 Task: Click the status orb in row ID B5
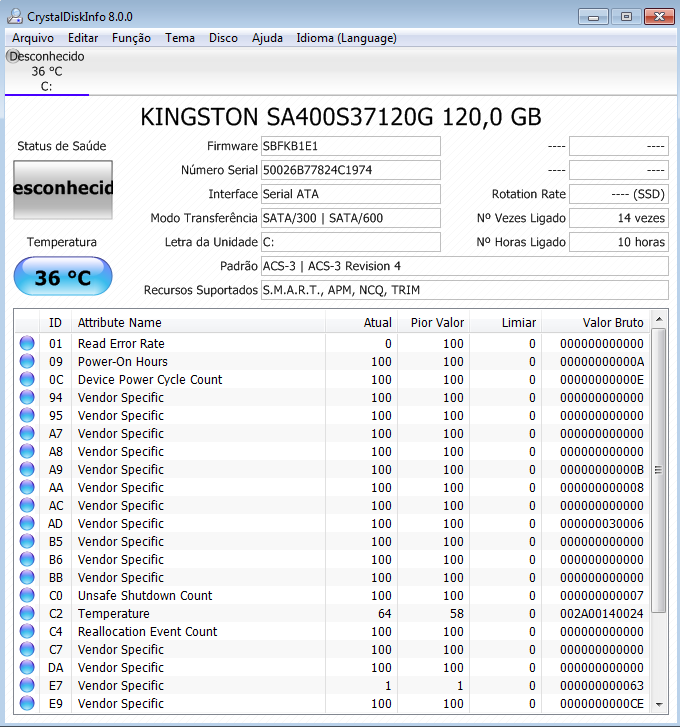[x=27, y=541]
